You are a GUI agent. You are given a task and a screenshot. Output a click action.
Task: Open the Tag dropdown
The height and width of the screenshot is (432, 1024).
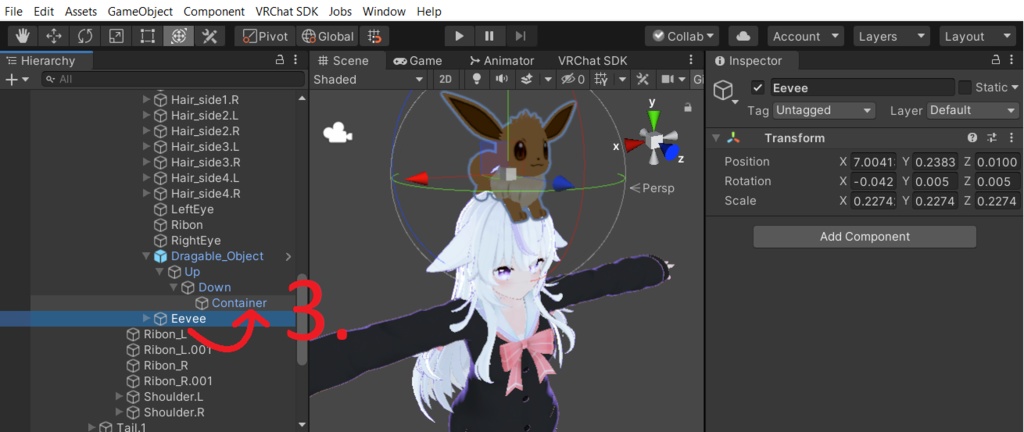(x=824, y=110)
